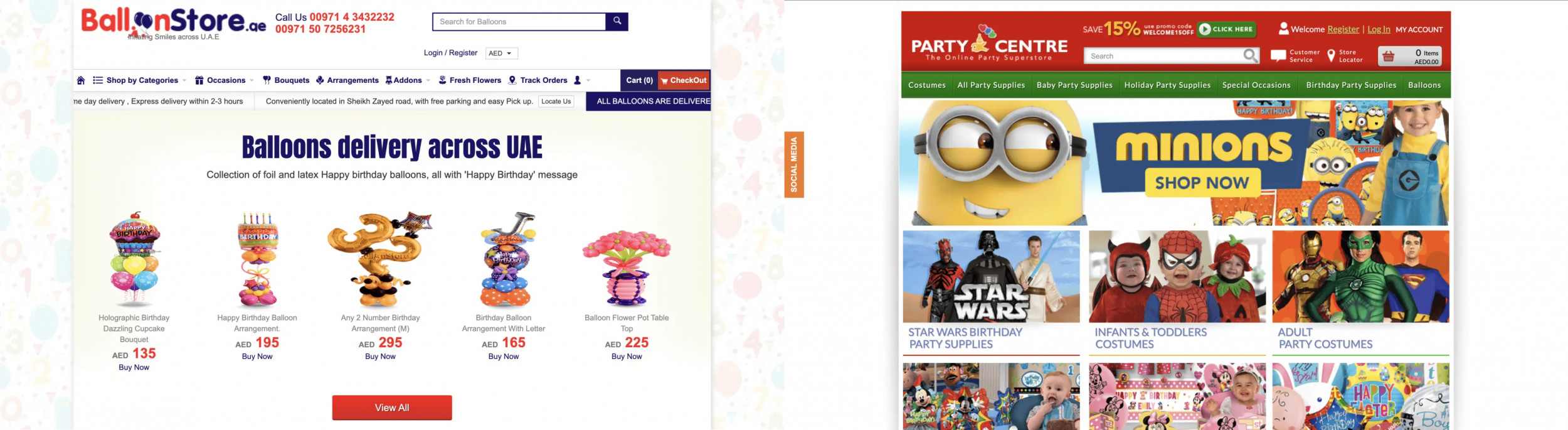
Task: Click the blue search magnifier button
Action: point(617,21)
